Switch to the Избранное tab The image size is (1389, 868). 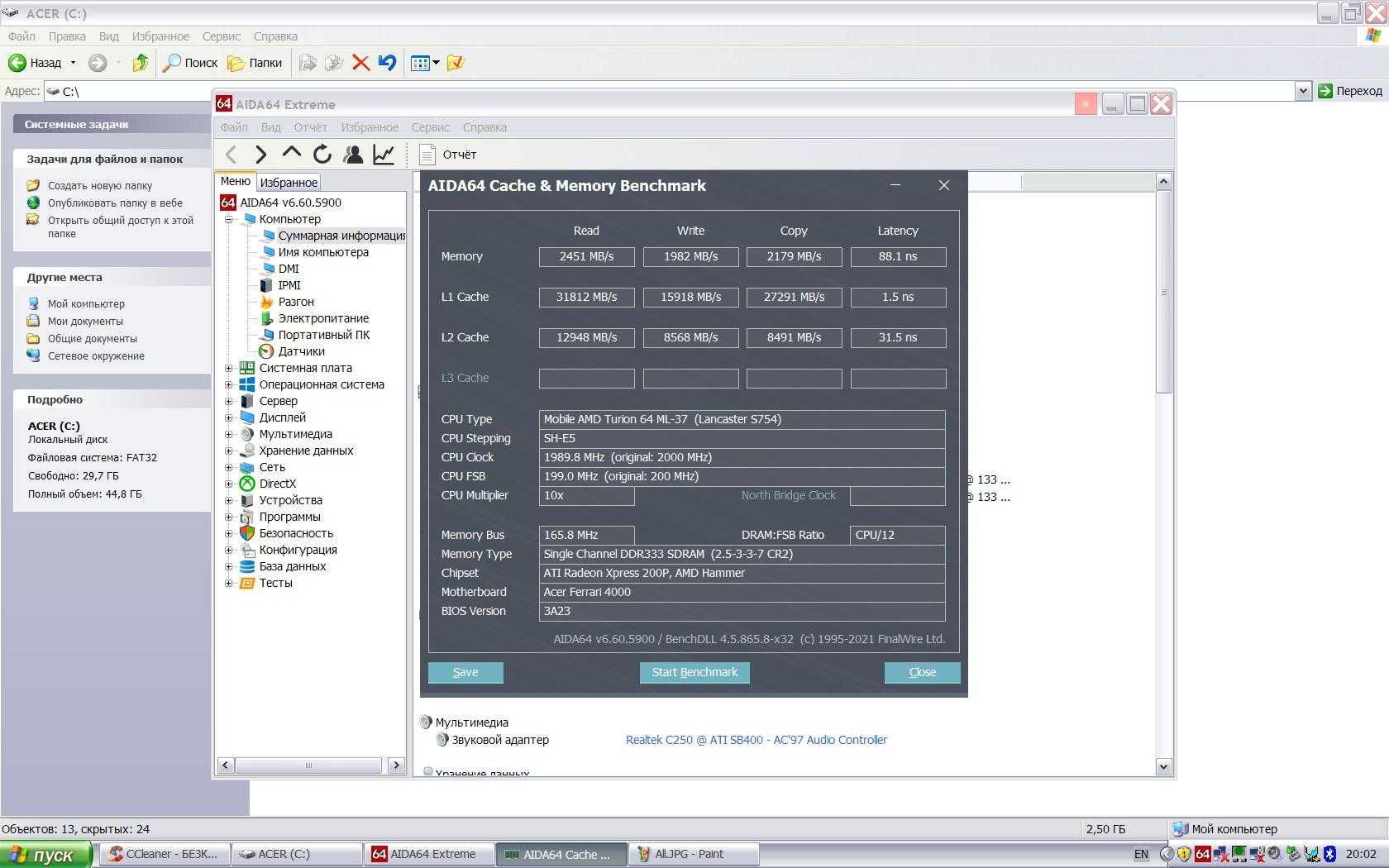coord(289,183)
